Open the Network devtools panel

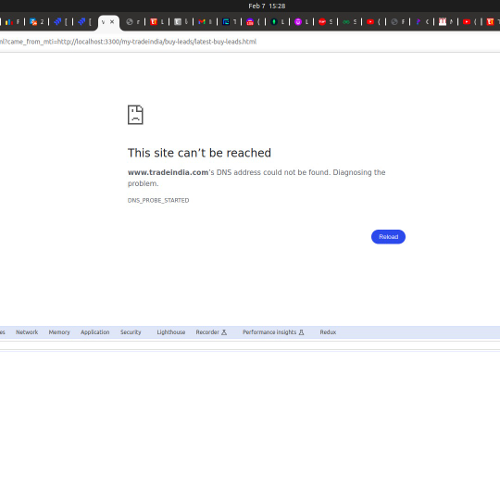(x=27, y=332)
